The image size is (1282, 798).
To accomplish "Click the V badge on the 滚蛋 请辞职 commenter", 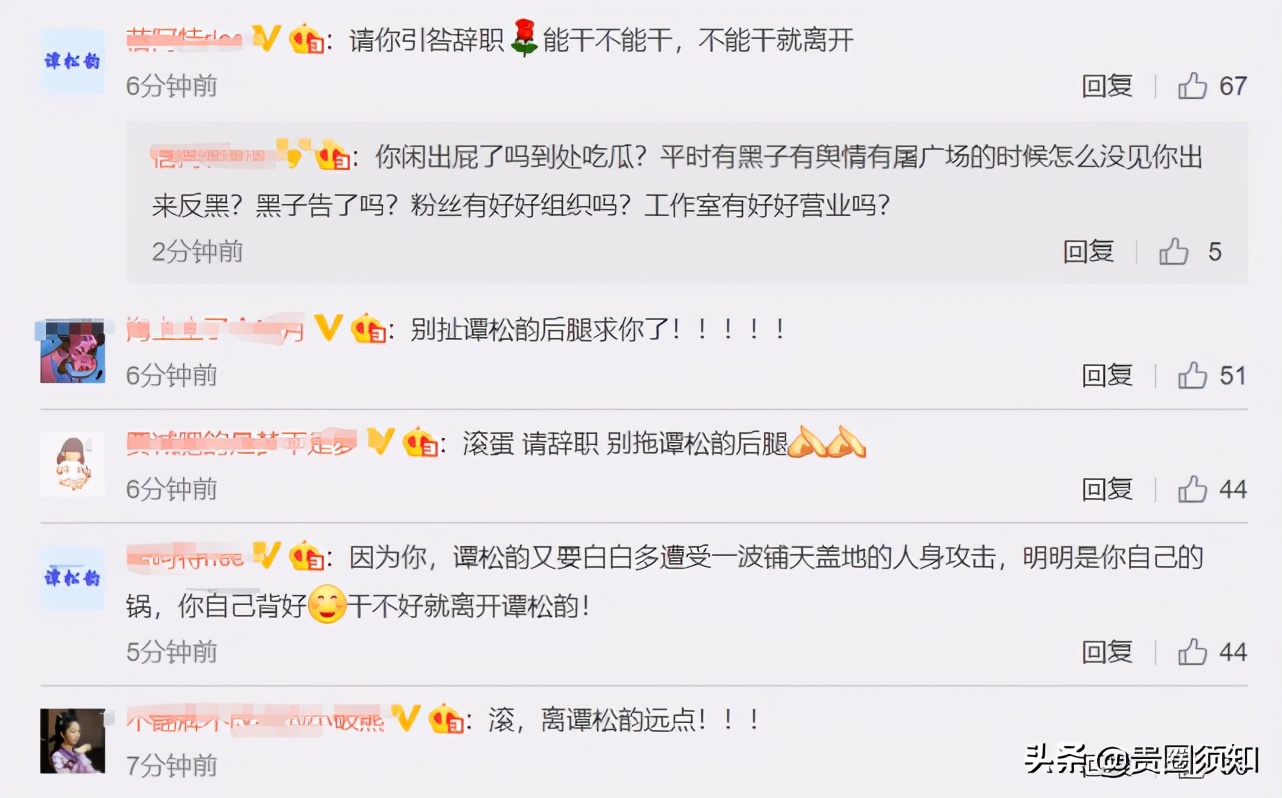I will pos(380,441).
